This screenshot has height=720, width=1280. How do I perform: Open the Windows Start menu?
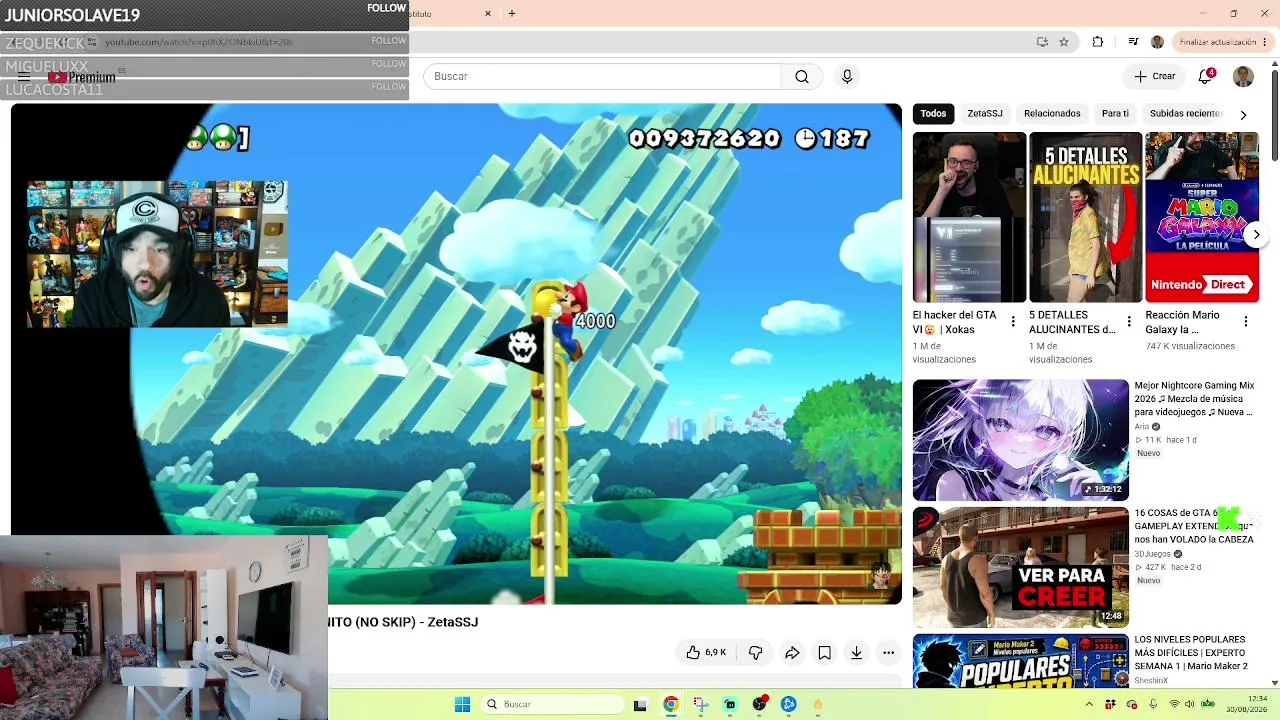(x=462, y=704)
